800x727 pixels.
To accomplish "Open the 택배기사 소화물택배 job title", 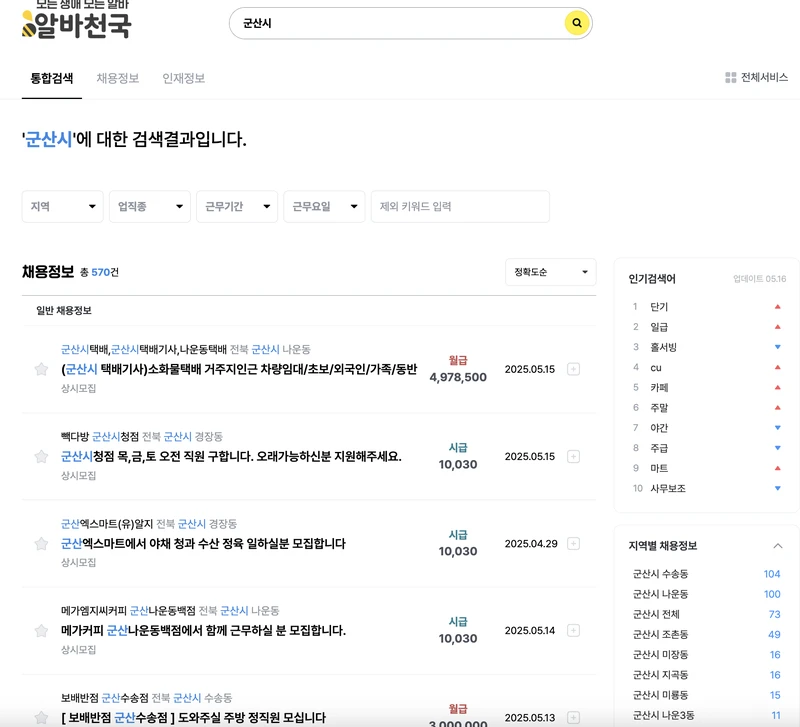I will (x=239, y=369).
